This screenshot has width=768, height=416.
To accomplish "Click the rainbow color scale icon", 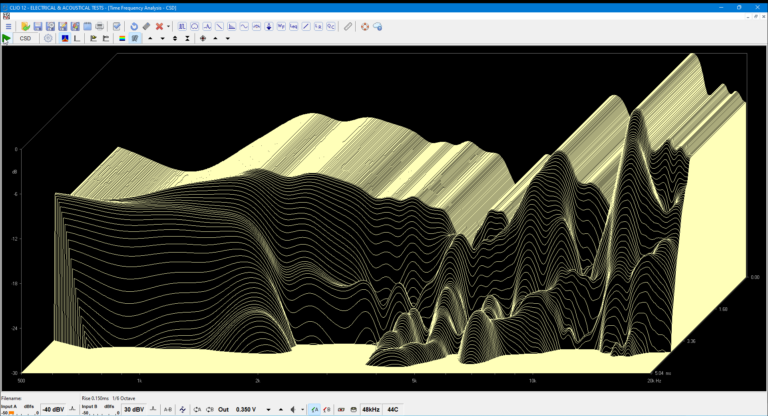I will (x=122, y=39).
